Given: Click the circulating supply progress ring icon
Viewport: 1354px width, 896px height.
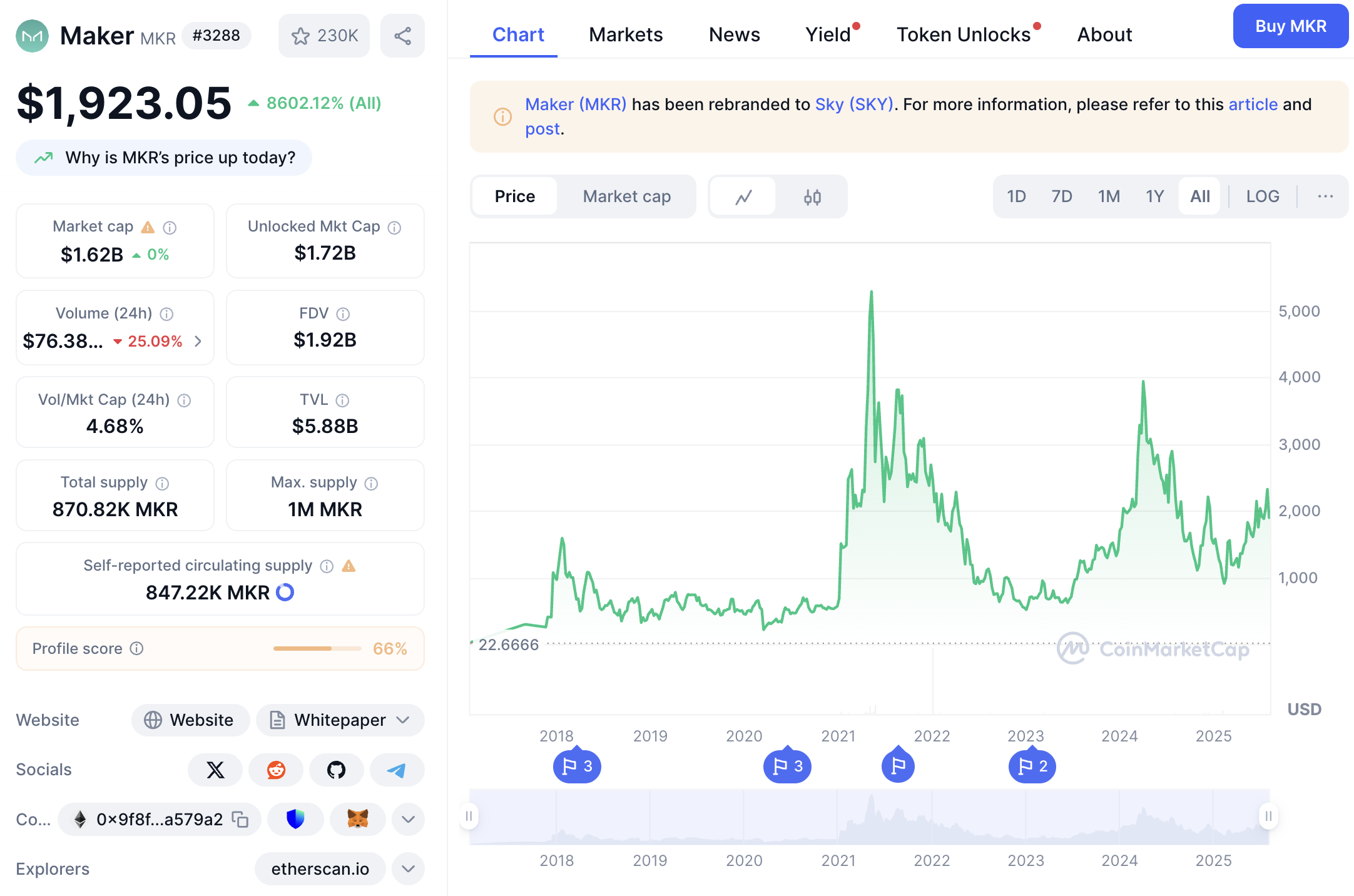Looking at the screenshot, I should click(285, 592).
